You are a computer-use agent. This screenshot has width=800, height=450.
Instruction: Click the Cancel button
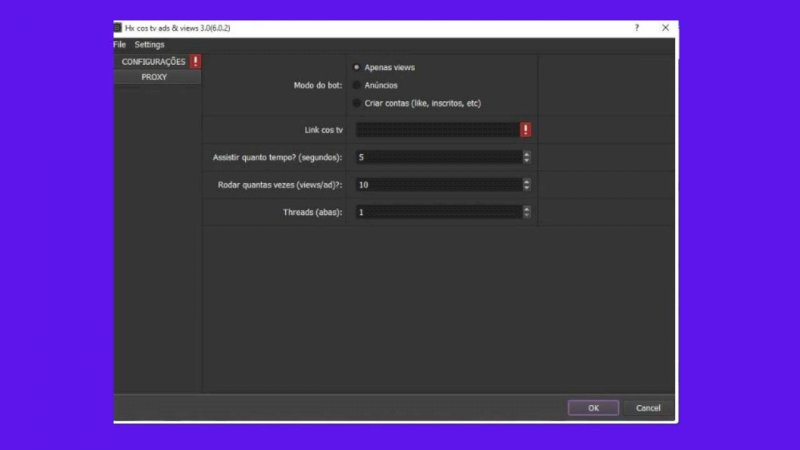pos(648,408)
